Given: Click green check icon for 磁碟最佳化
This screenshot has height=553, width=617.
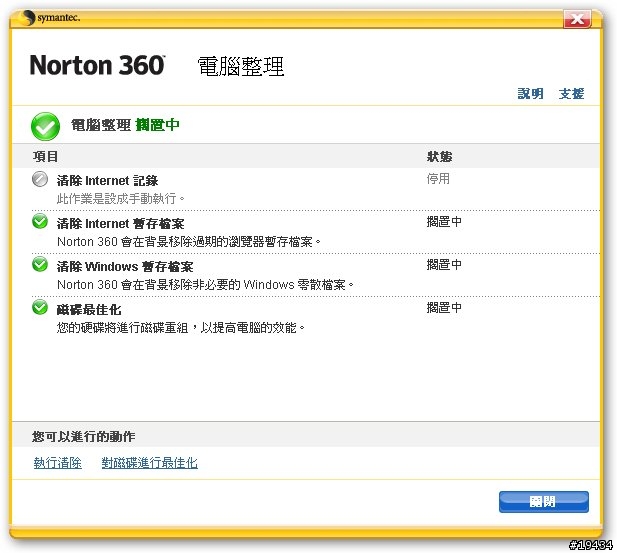Looking at the screenshot, I should tap(40, 307).
